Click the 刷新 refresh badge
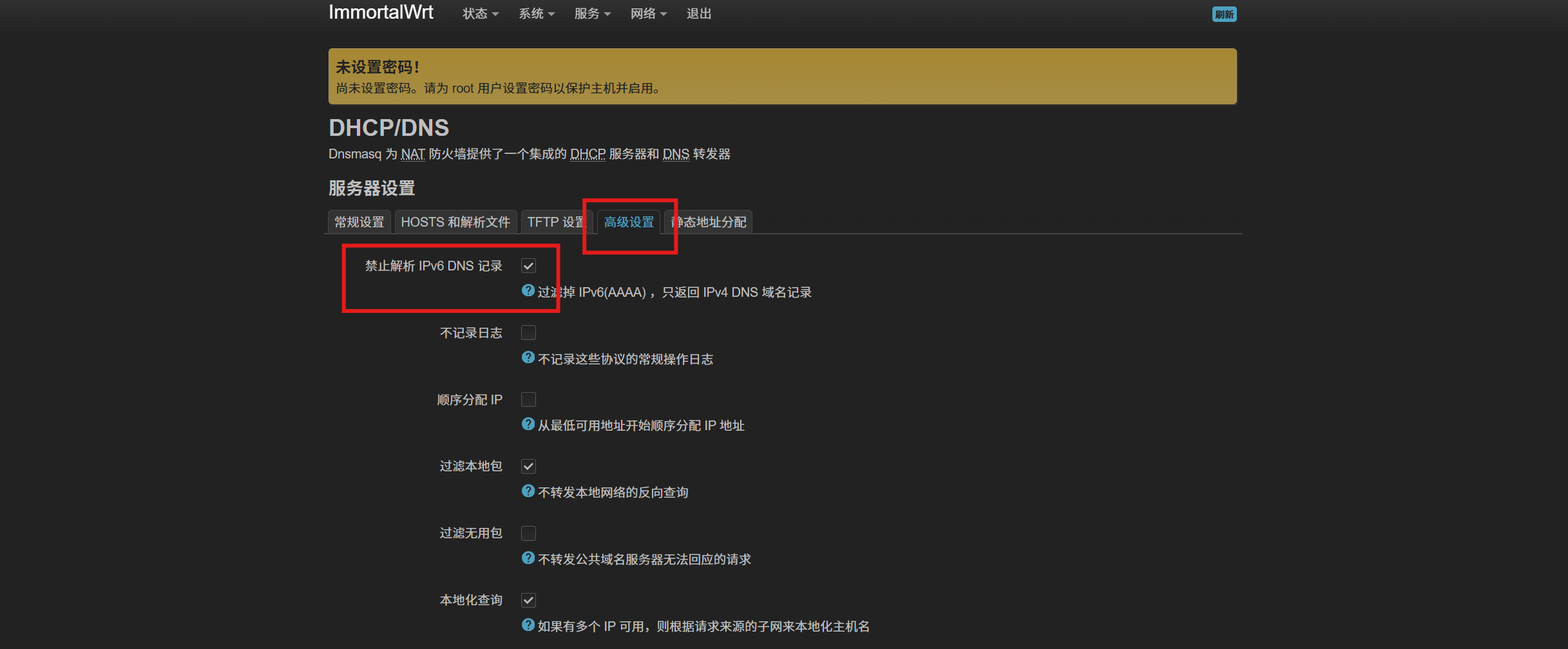The width and height of the screenshot is (1568, 649). pos(1223,14)
